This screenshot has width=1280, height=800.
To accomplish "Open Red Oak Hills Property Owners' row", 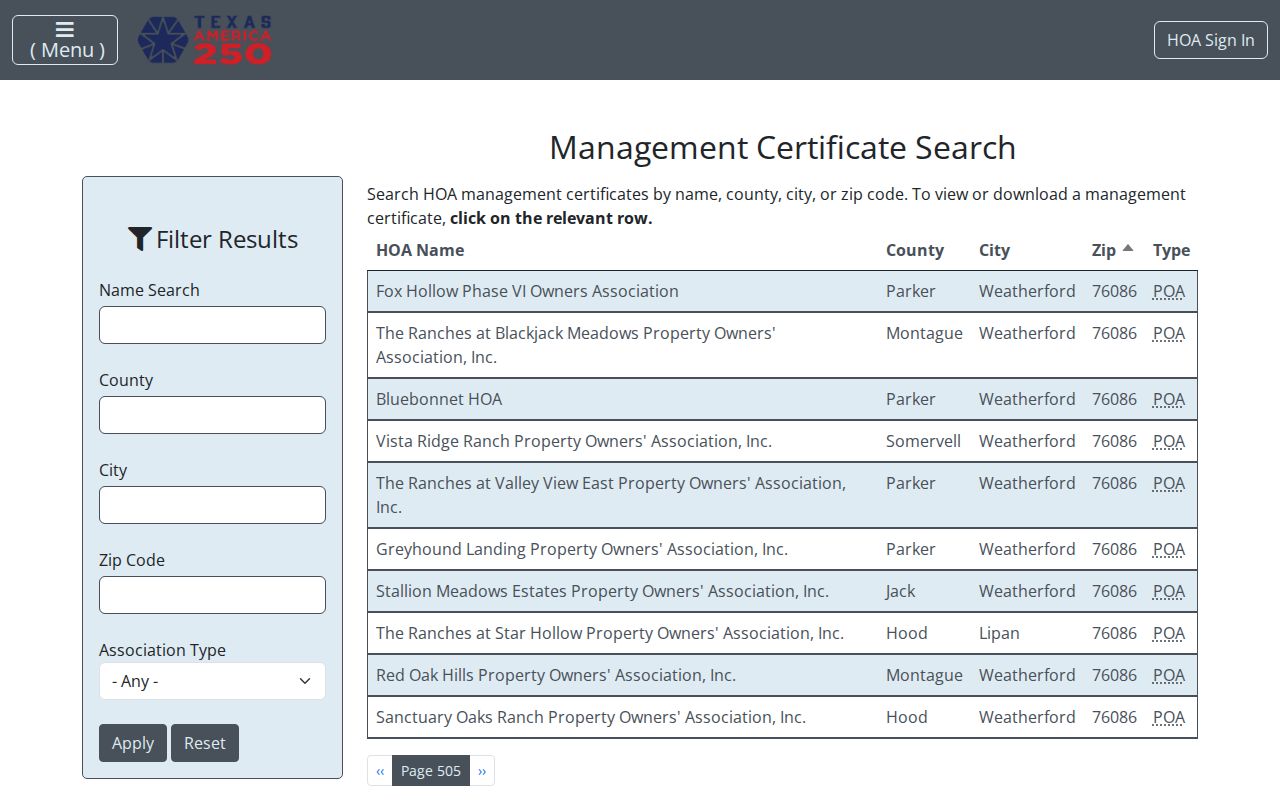I will click(782, 675).
